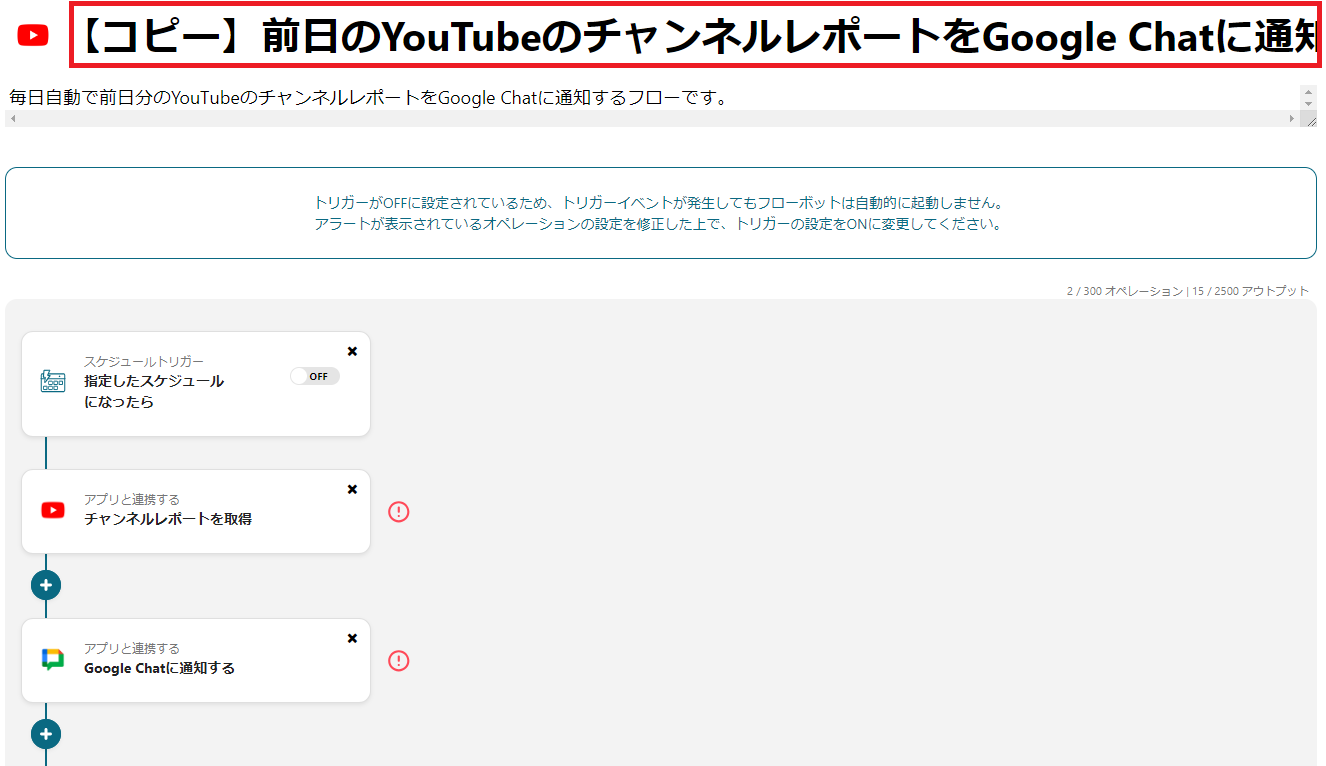Click the アプリと連携する label above チャンネルレポートを取得

tap(132, 500)
